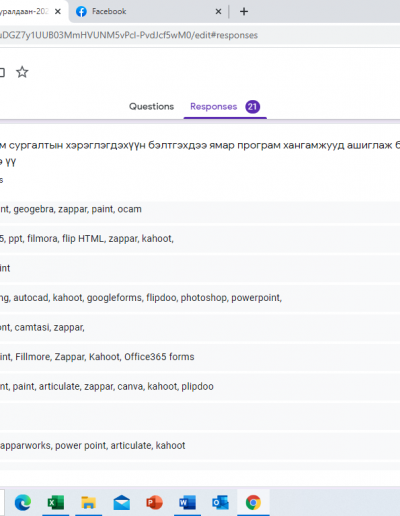400x516 pixels.
Task: Open Microsoft Edge from the taskbar
Action: [23, 503]
